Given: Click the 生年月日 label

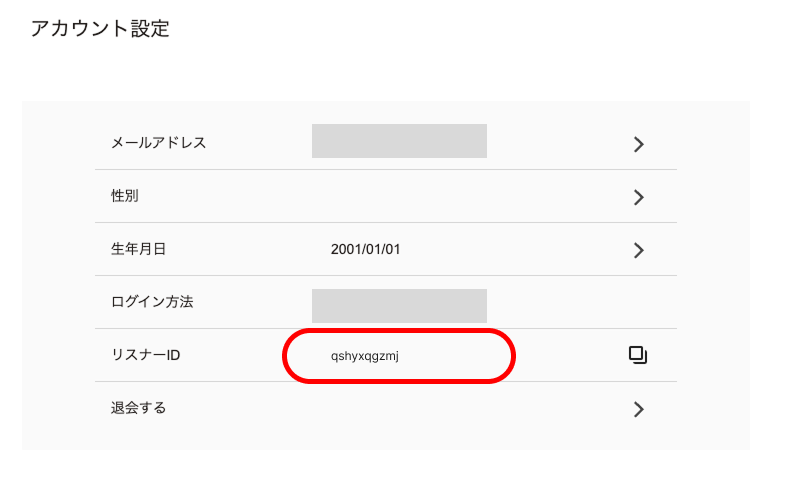Looking at the screenshot, I should 138,249.
